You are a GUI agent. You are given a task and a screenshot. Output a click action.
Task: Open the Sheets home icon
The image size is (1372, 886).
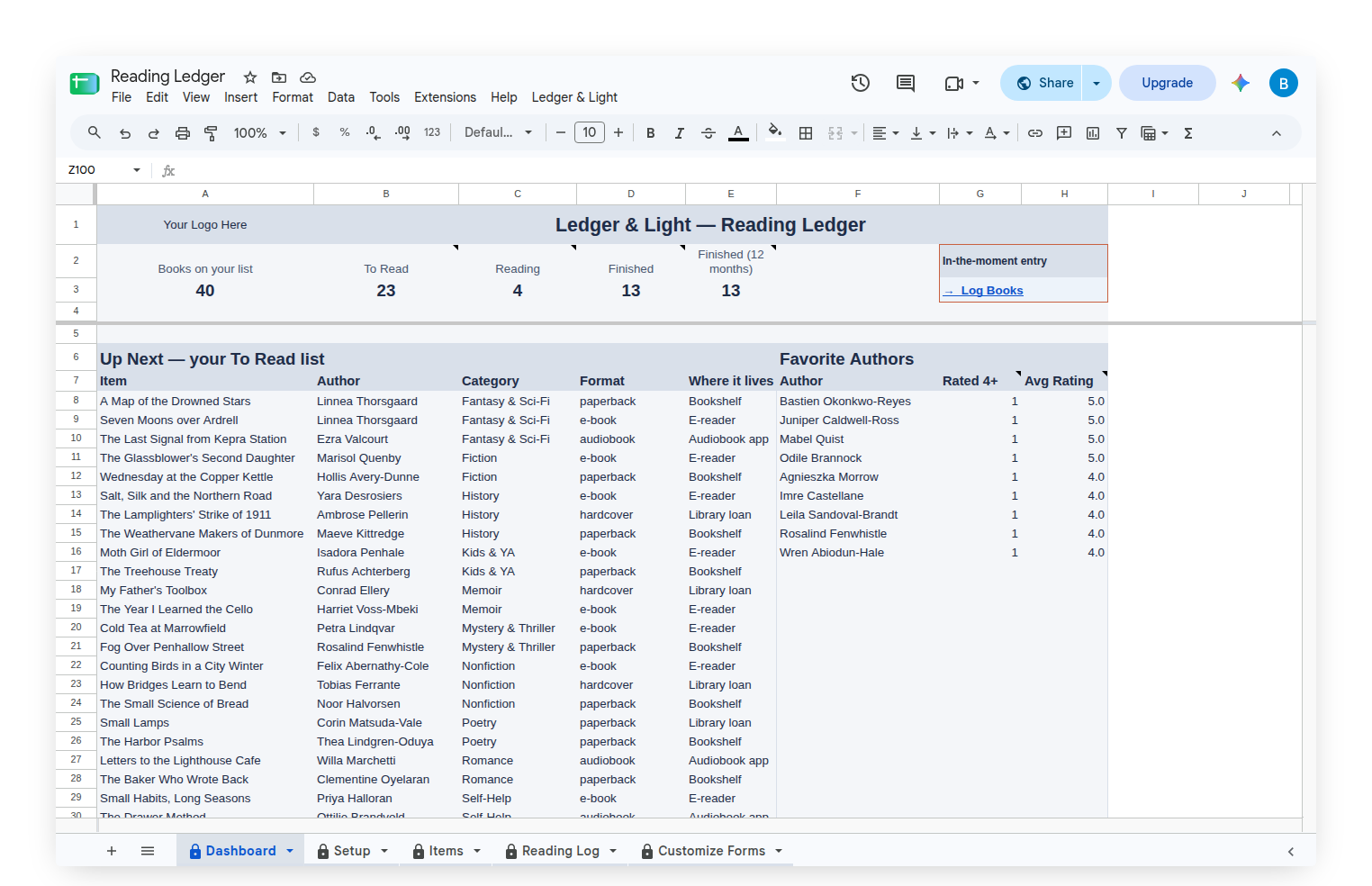click(x=85, y=84)
